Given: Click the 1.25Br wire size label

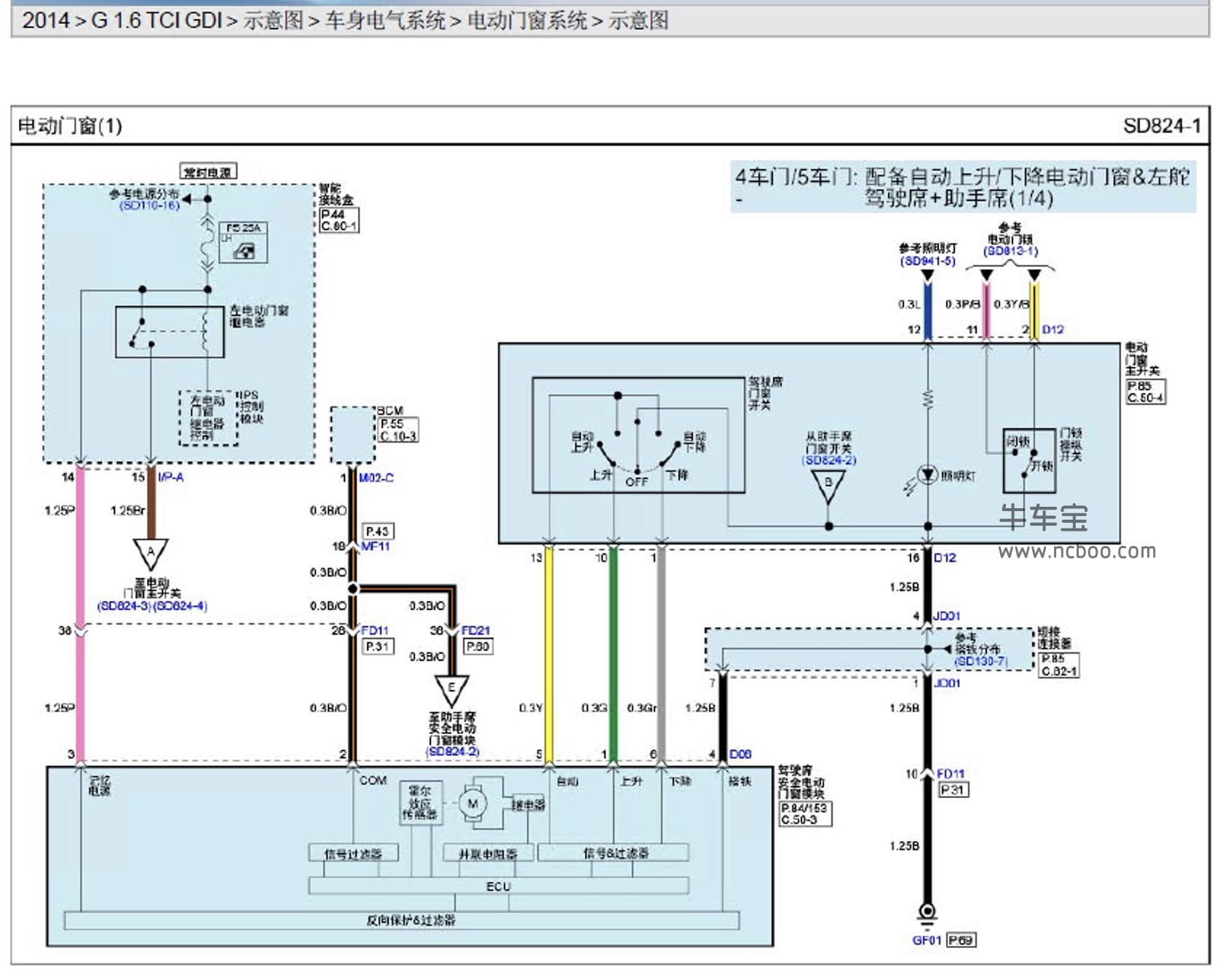Looking at the screenshot, I should pyautogui.click(x=127, y=510).
